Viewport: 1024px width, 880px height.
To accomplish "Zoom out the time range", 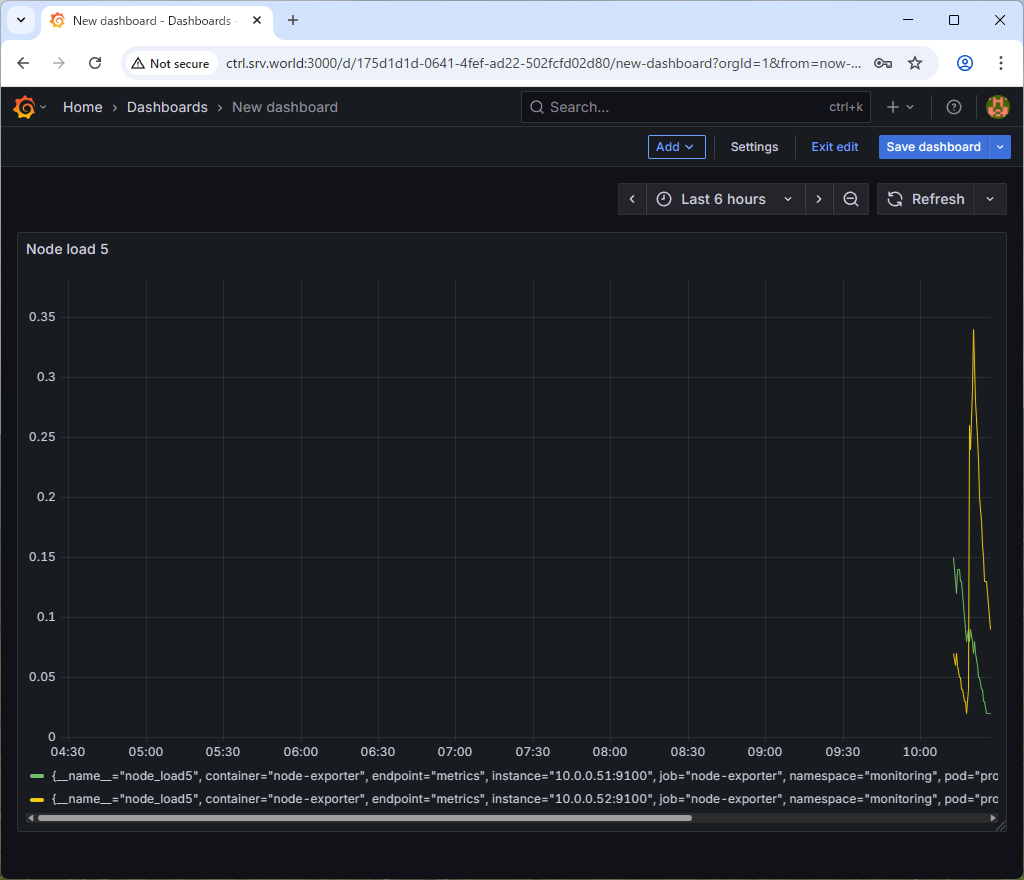I will tap(851, 199).
